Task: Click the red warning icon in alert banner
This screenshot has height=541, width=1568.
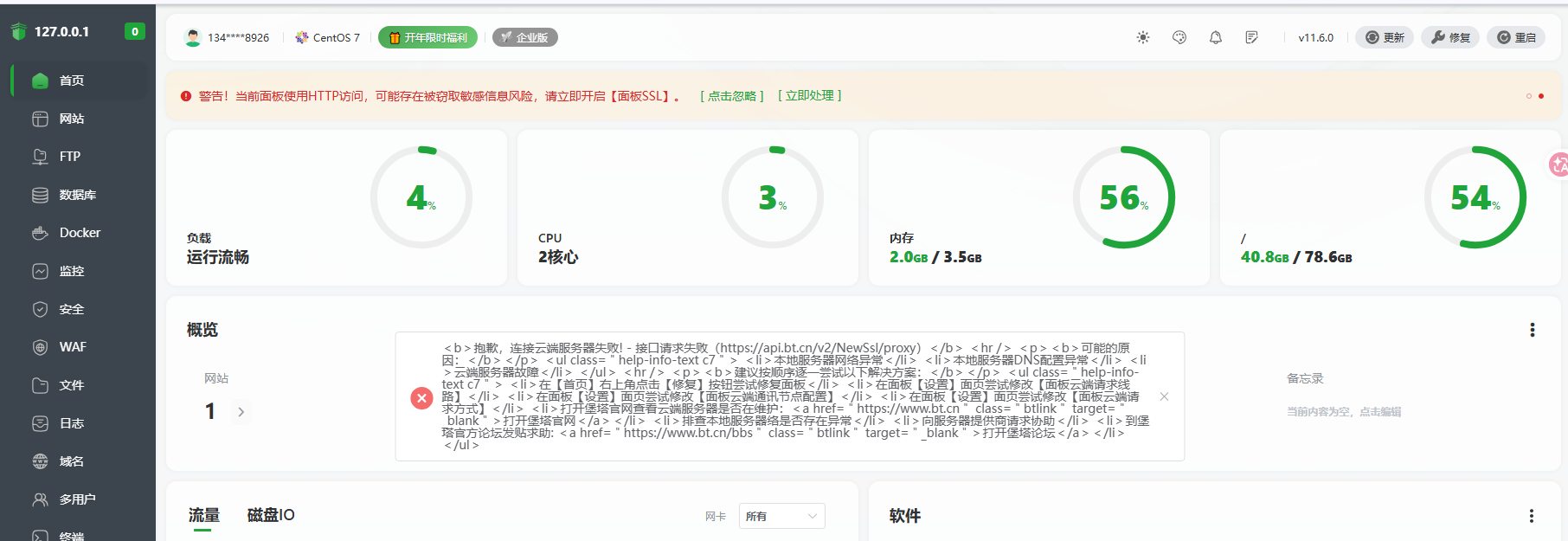Action: (x=186, y=96)
